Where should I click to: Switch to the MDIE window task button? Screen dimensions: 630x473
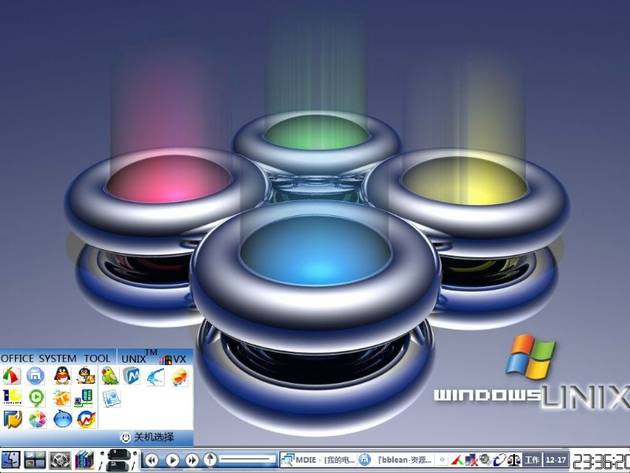coord(318,459)
